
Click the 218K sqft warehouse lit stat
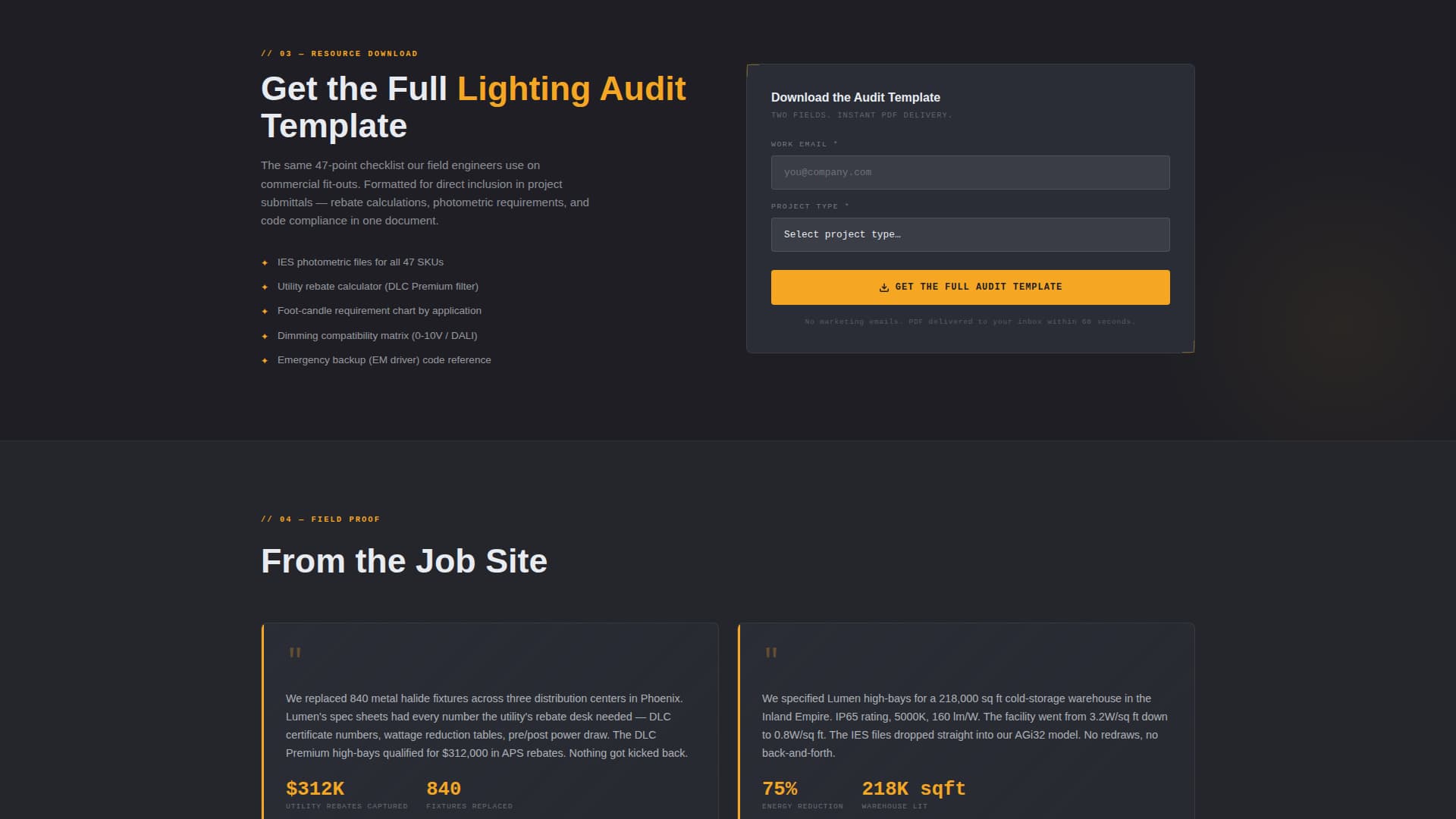click(912, 789)
